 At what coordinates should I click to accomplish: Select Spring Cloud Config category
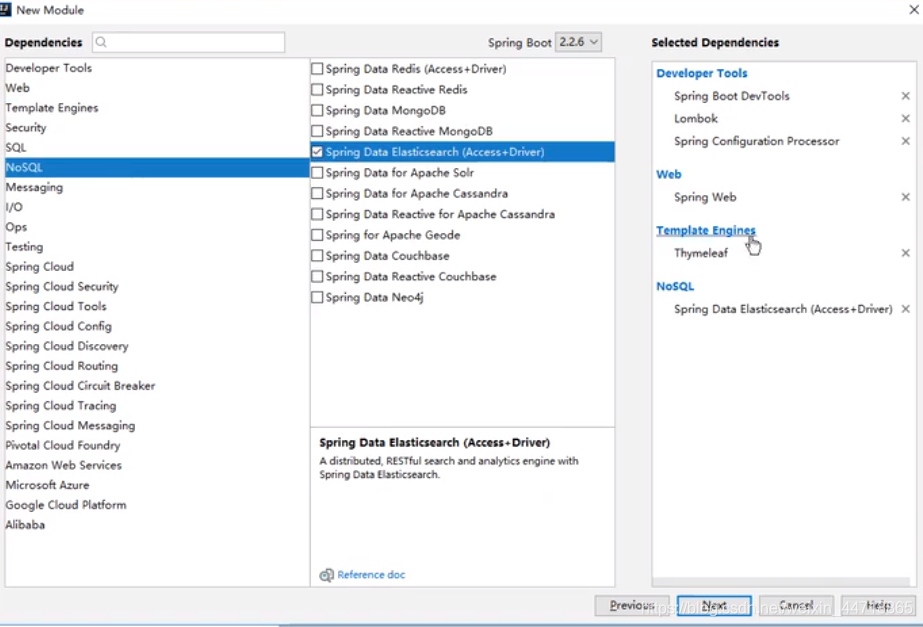click(157, 326)
